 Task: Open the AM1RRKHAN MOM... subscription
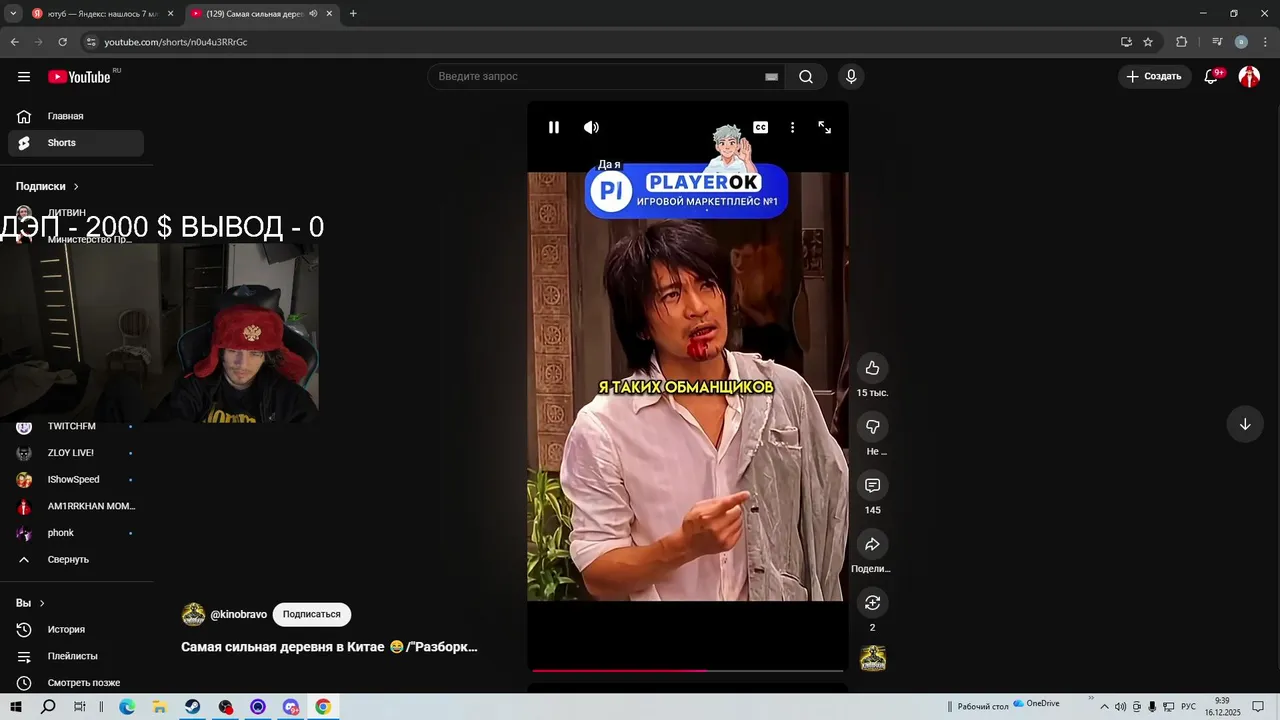pos(76,506)
